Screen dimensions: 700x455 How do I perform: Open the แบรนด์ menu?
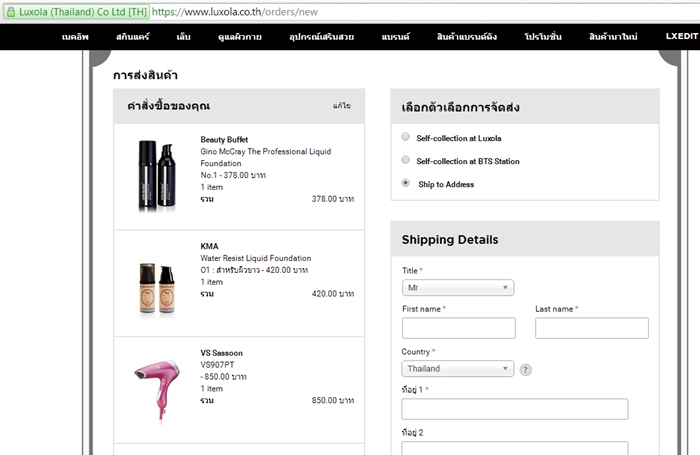point(396,37)
